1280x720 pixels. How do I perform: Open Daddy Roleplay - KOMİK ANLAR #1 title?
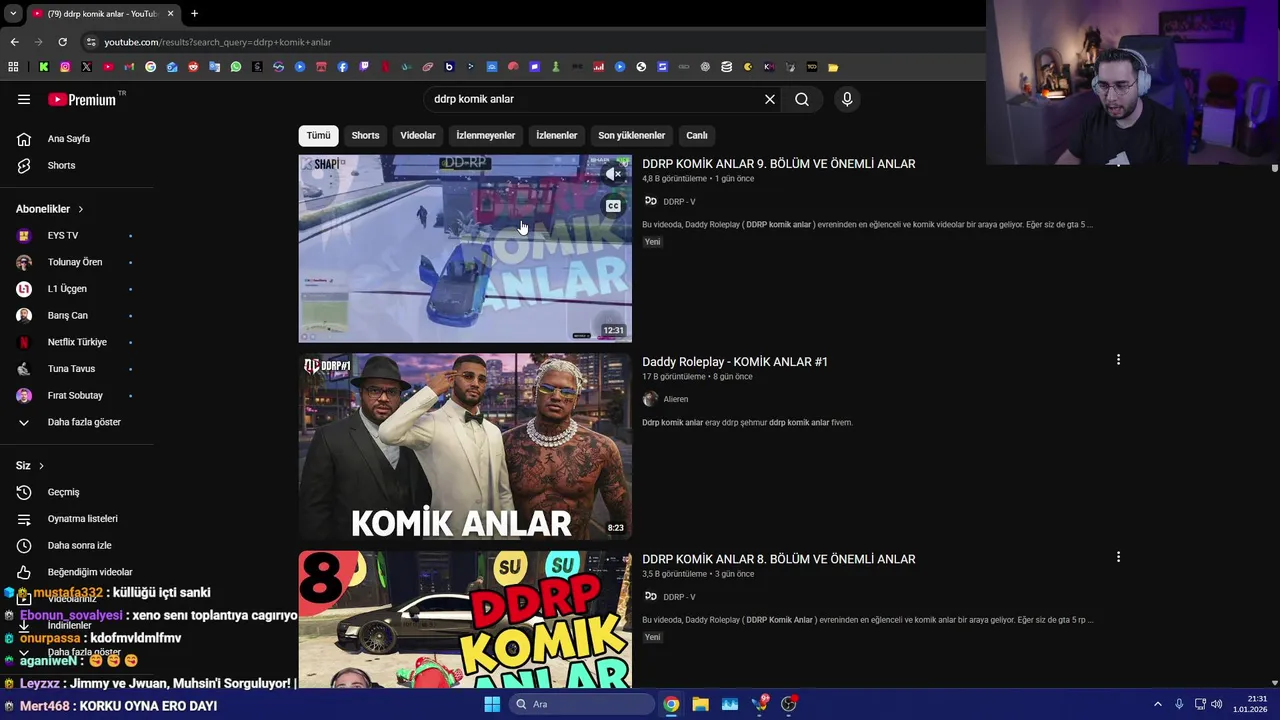(735, 362)
